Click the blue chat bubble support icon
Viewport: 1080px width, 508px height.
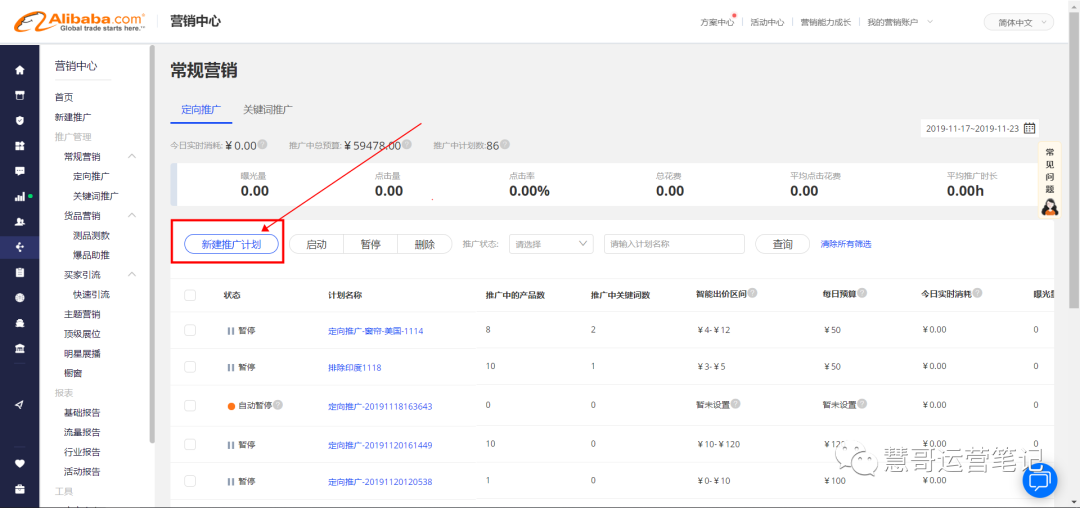click(x=1039, y=480)
